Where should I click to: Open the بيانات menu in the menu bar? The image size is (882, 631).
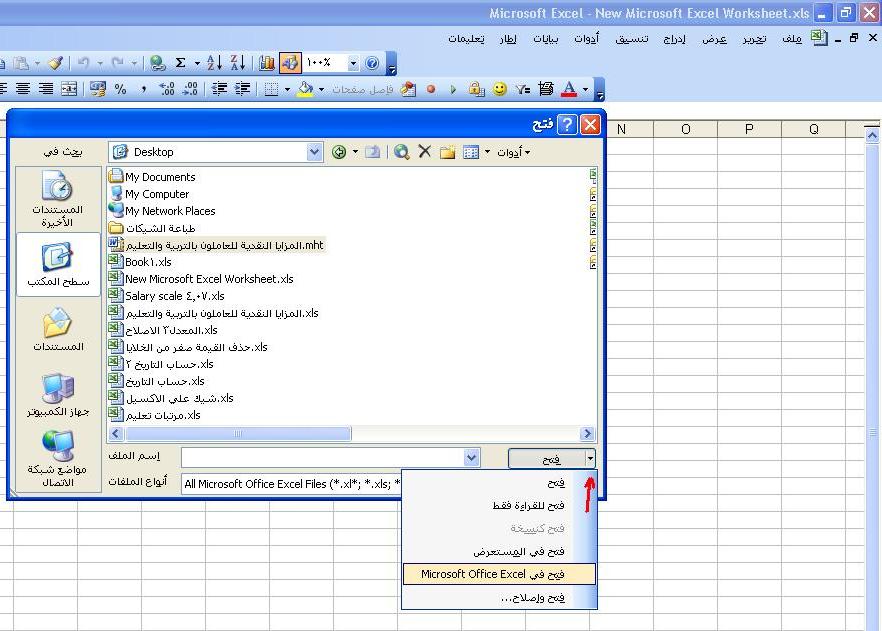click(546, 38)
